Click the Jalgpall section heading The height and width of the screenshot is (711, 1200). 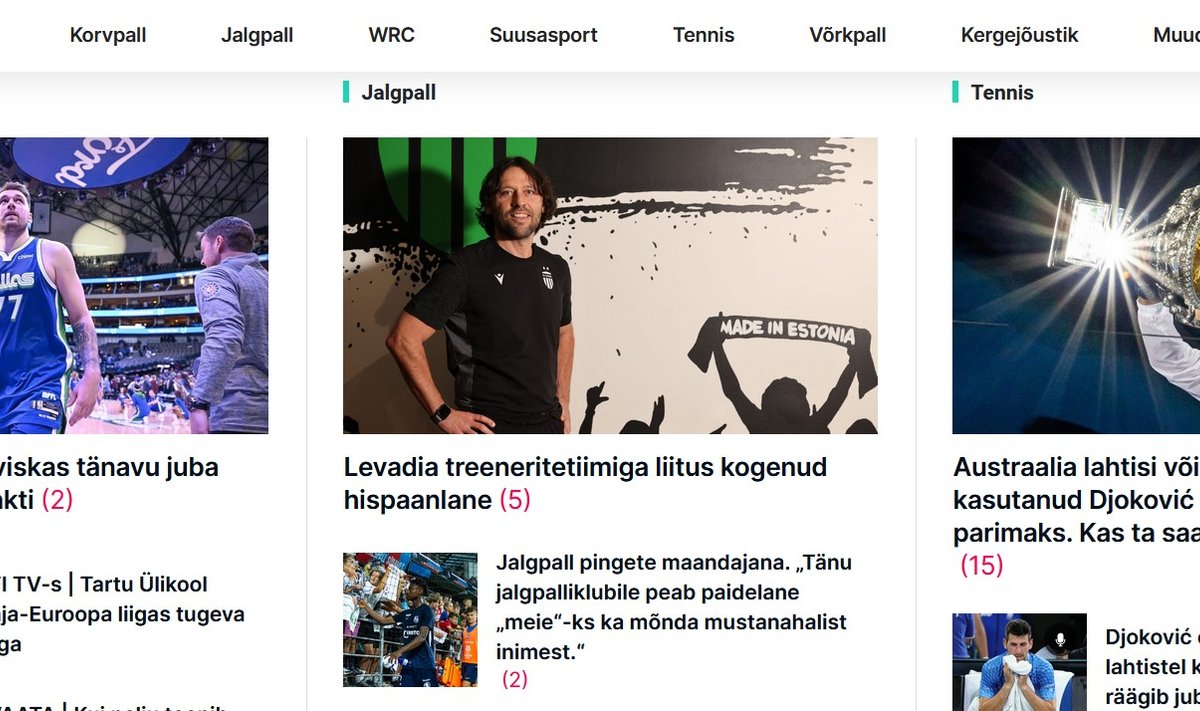click(398, 93)
